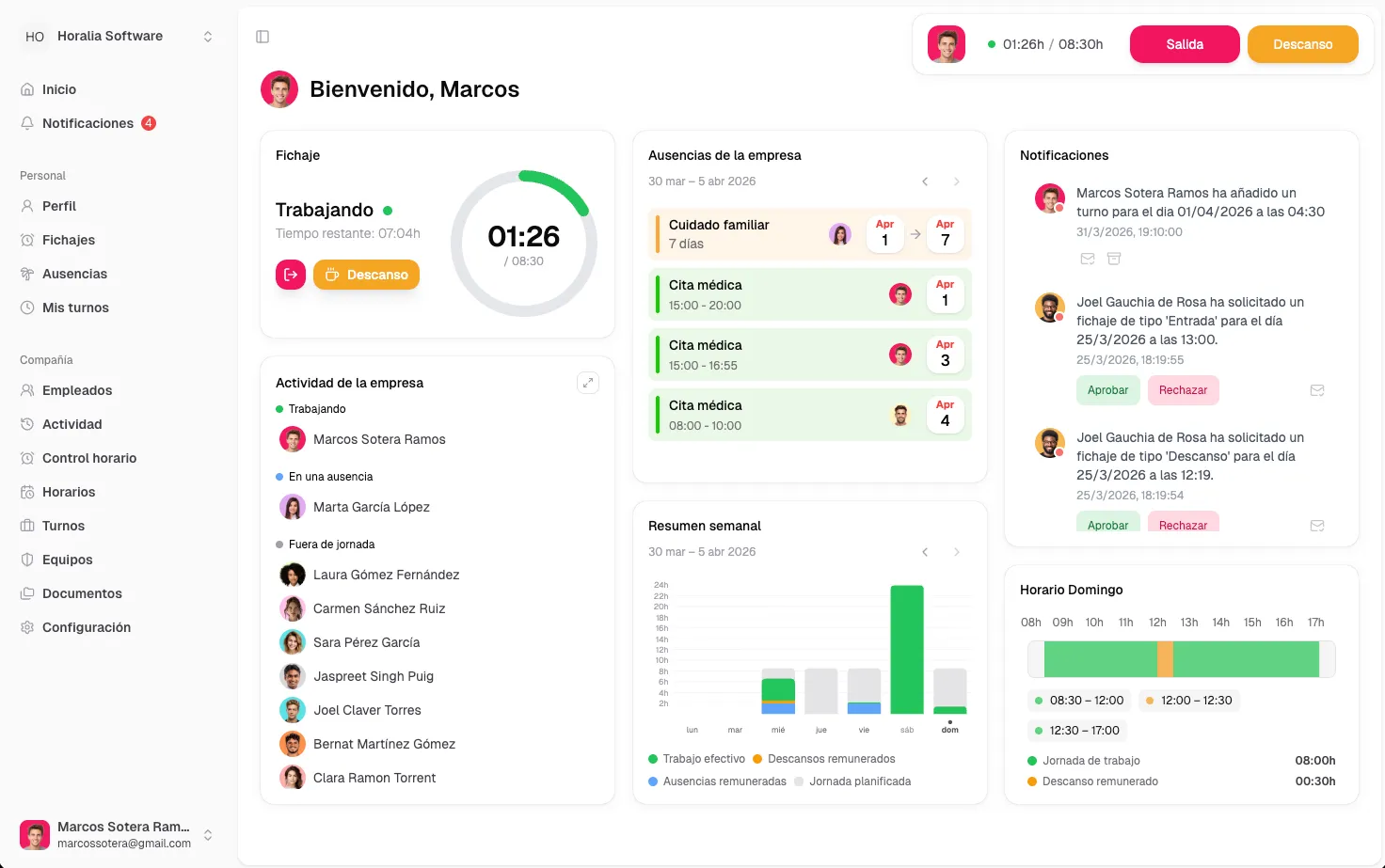Go to next week in Resumen semanal
1385x868 pixels.
[x=957, y=552]
